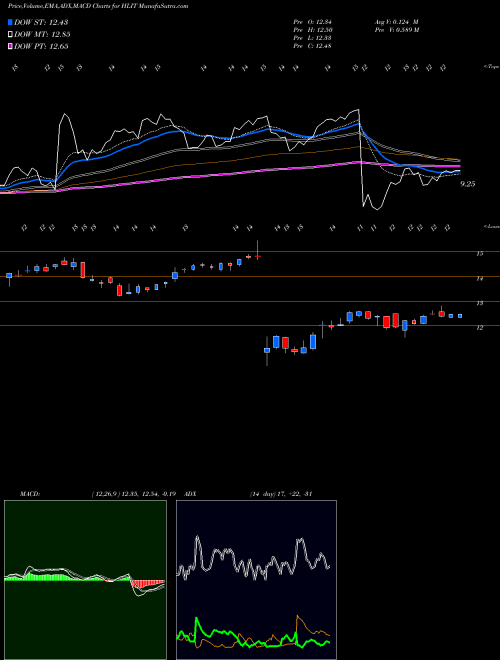Click the MACD panel title
The height and width of the screenshot is (660, 500).
[30, 494]
